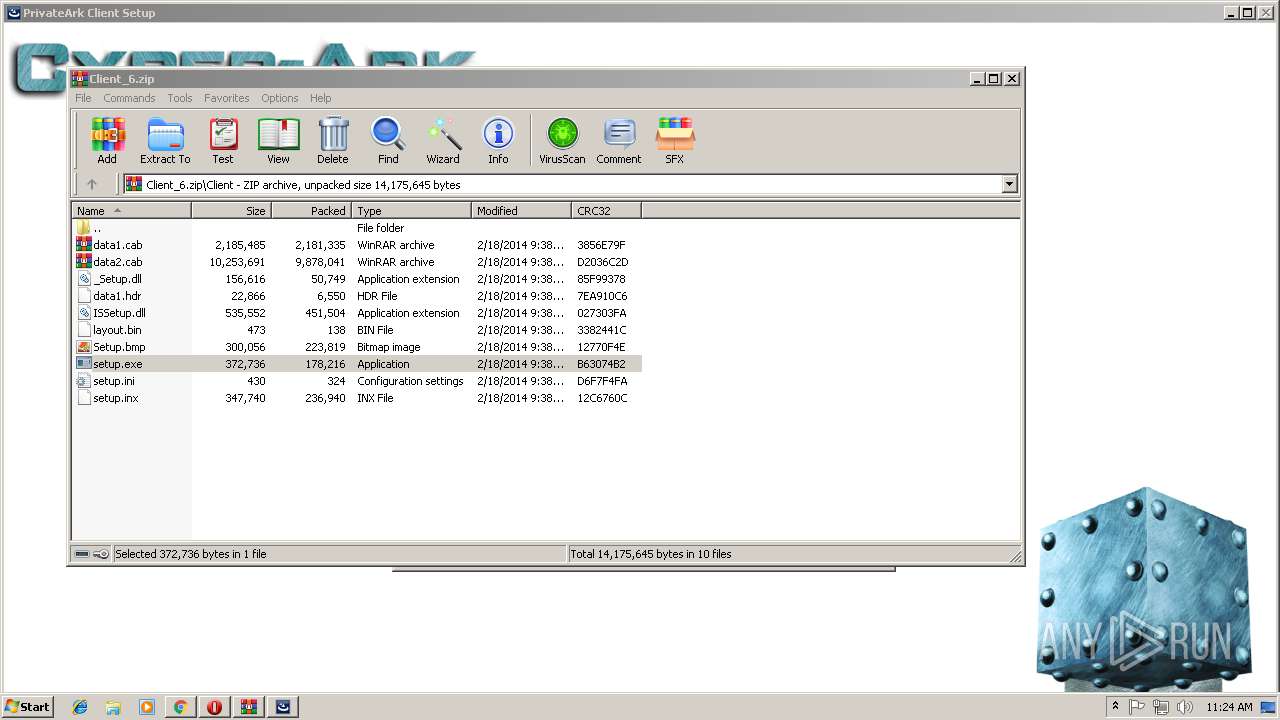Sort by Packed column header

(x=312, y=211)
